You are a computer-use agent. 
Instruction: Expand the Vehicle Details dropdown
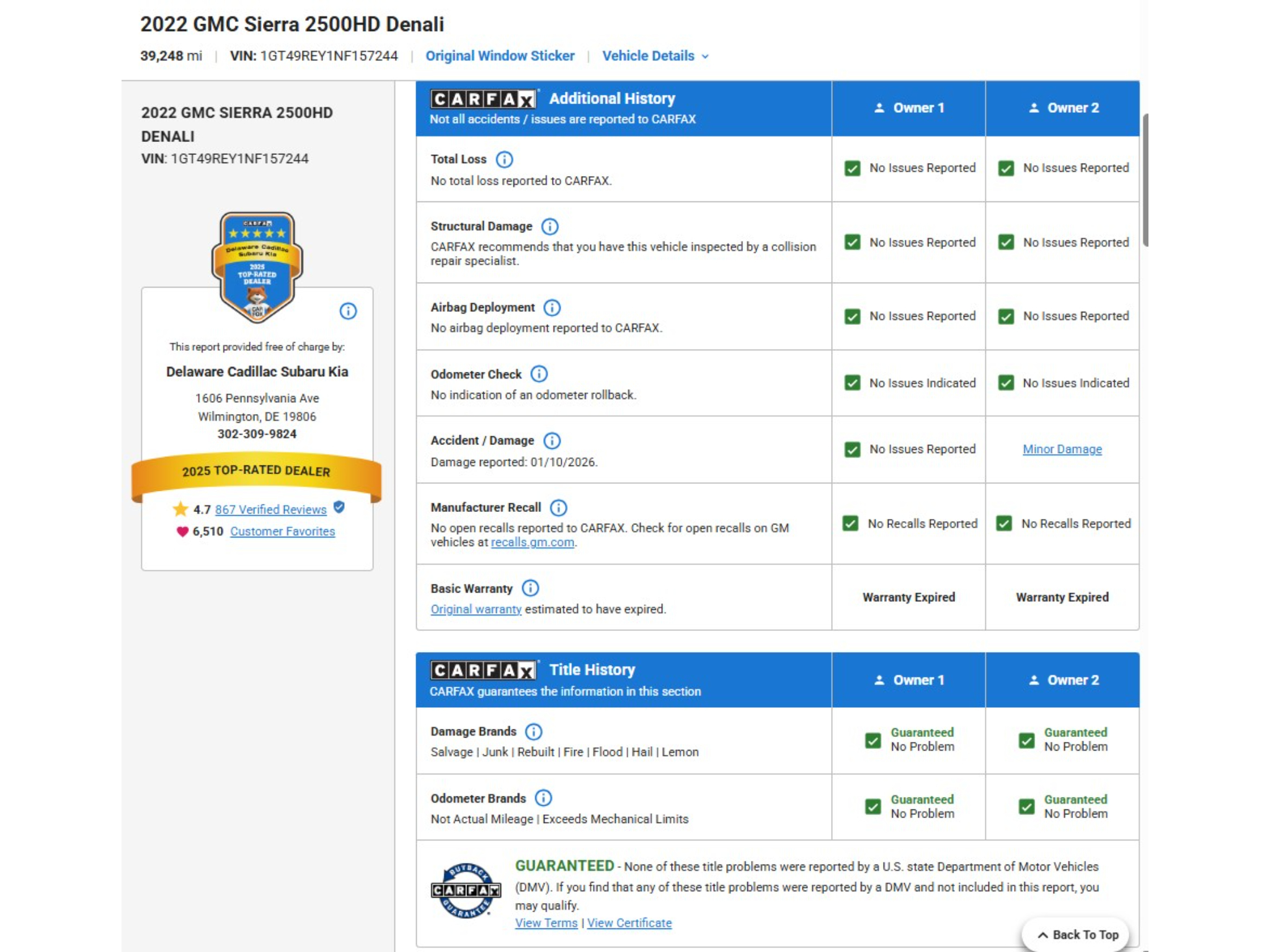(655, 56)
